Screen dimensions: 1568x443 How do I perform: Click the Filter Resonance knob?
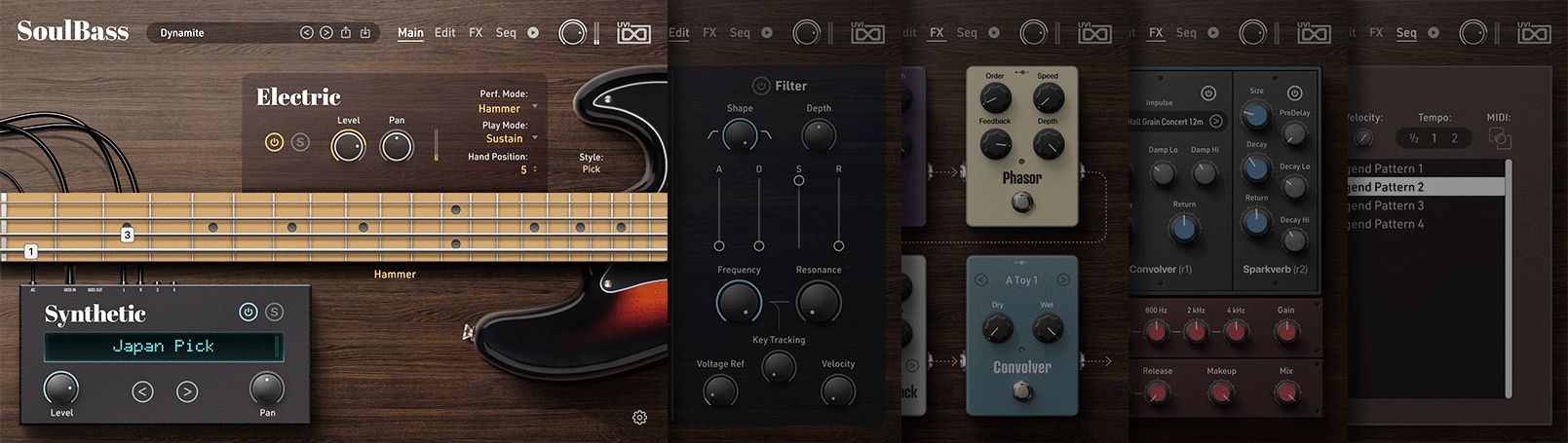819,302
